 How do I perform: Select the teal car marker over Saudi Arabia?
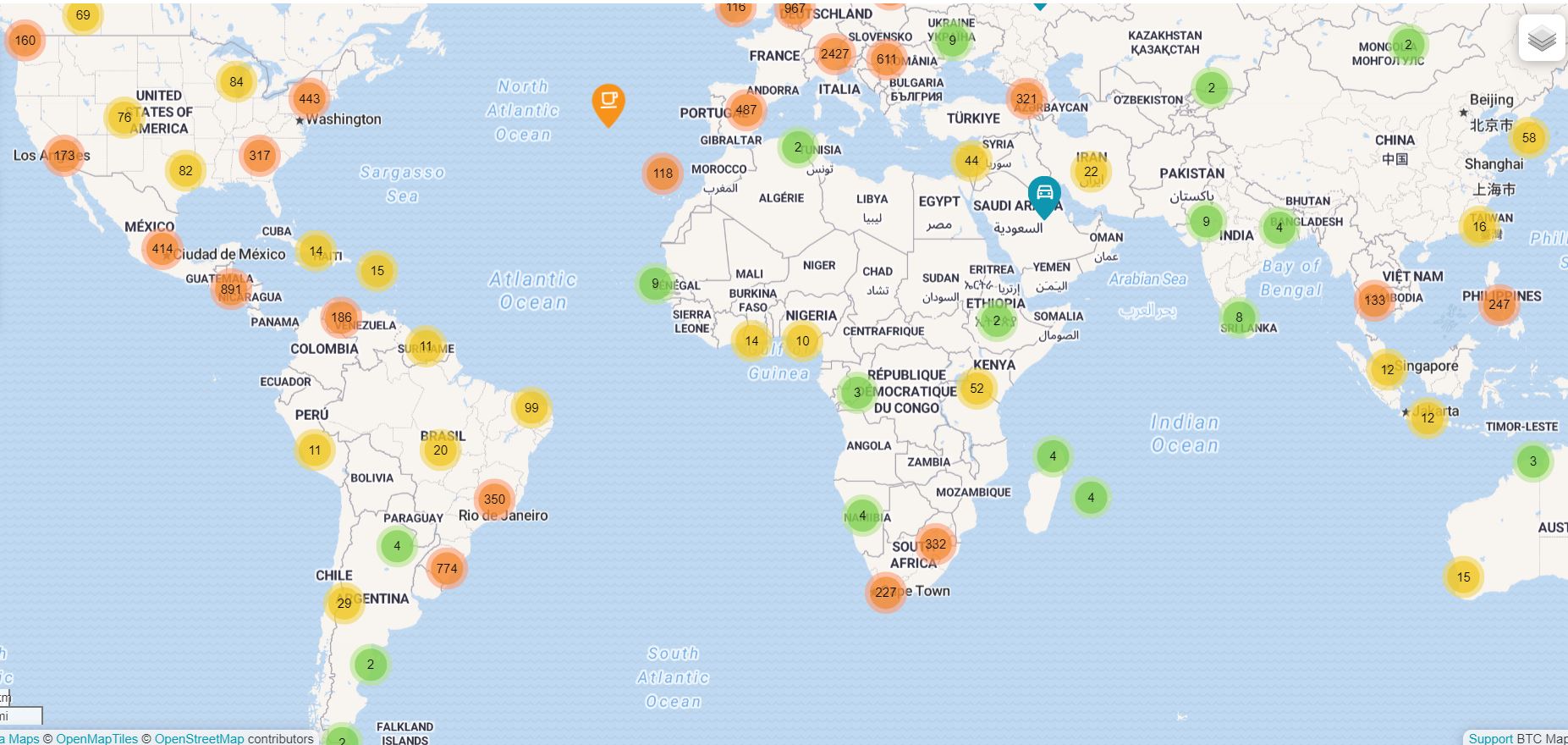(1044, 194)
